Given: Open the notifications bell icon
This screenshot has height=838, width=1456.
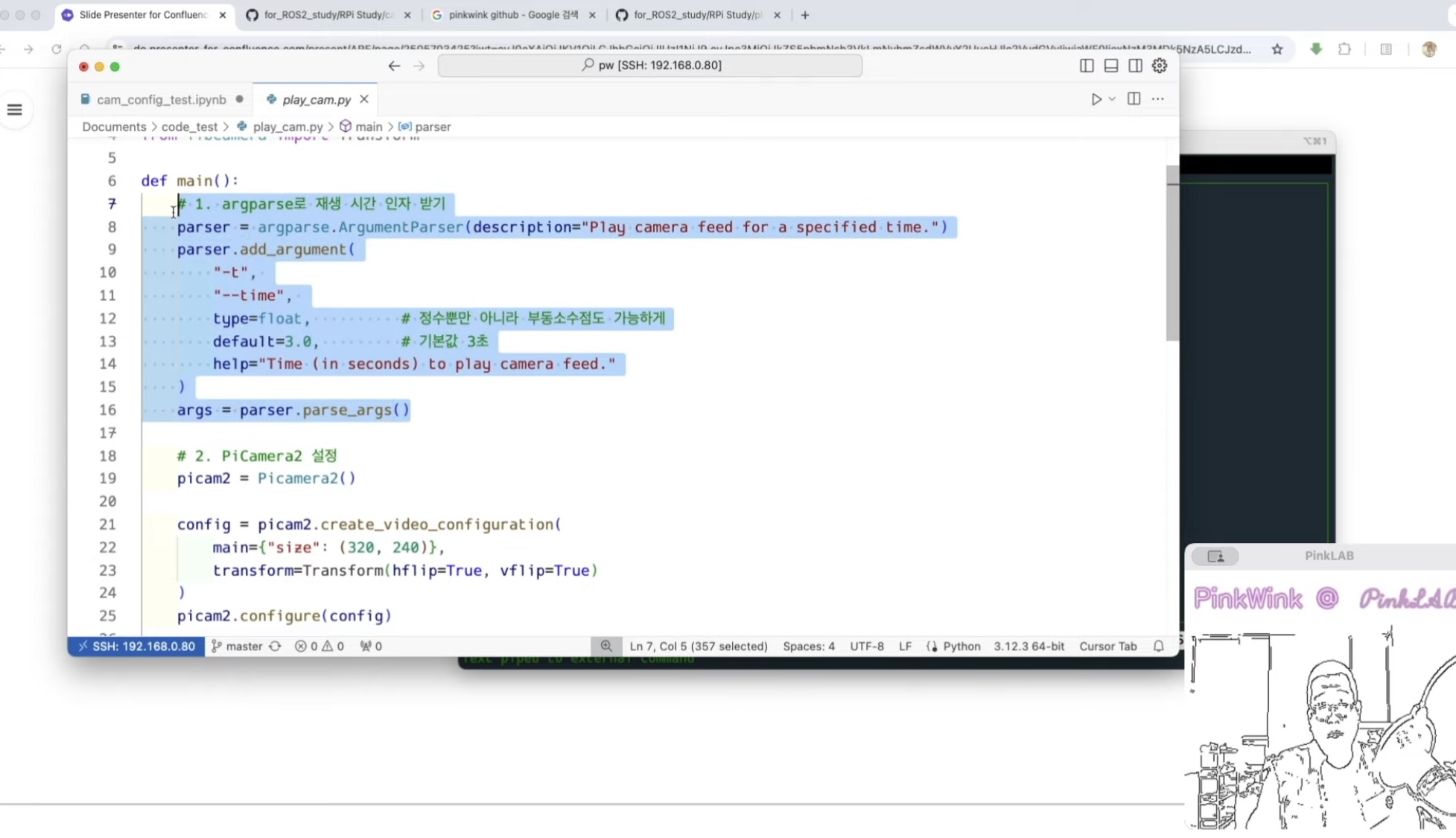Looking at the screenshot, I should (1158, 646).
